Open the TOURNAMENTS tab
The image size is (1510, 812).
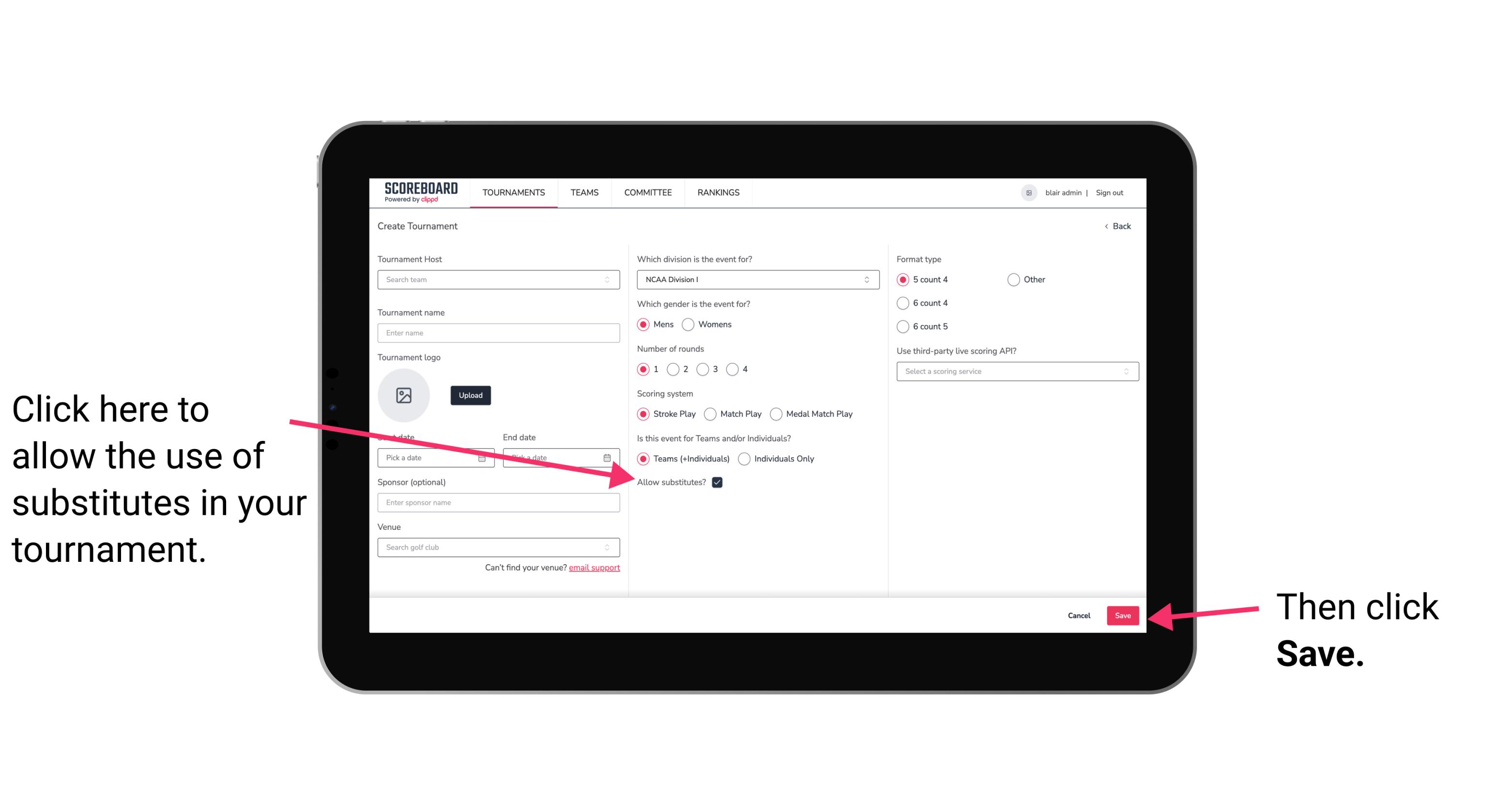513,192
